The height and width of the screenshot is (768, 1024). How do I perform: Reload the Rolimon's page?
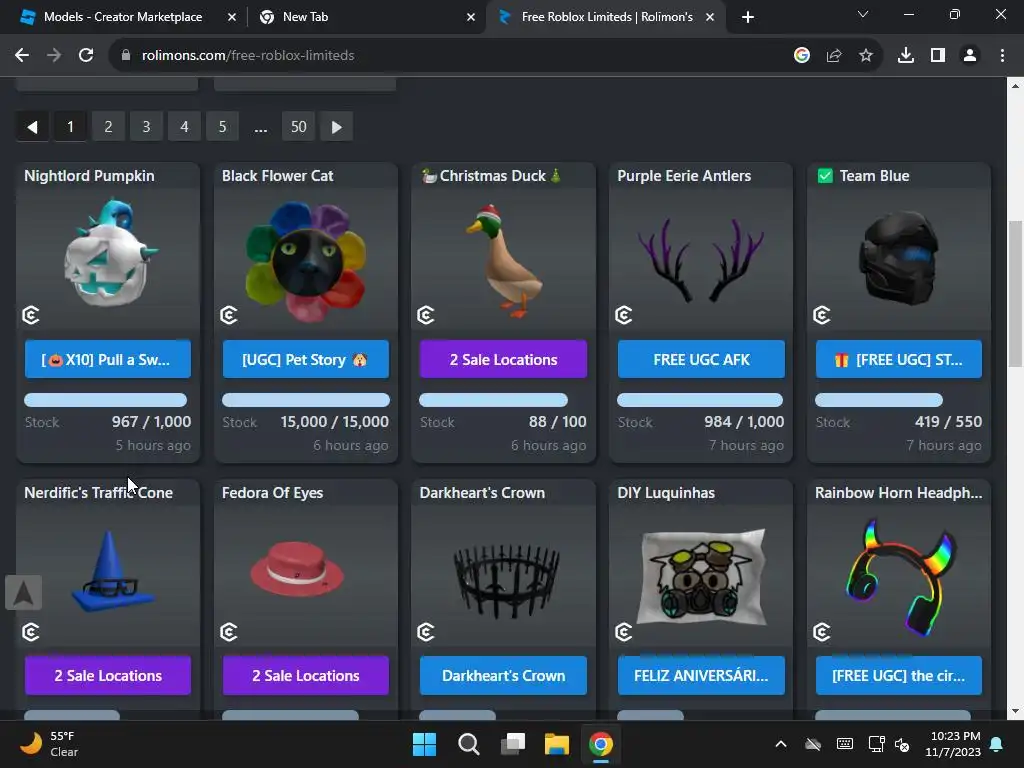[86, 56]
